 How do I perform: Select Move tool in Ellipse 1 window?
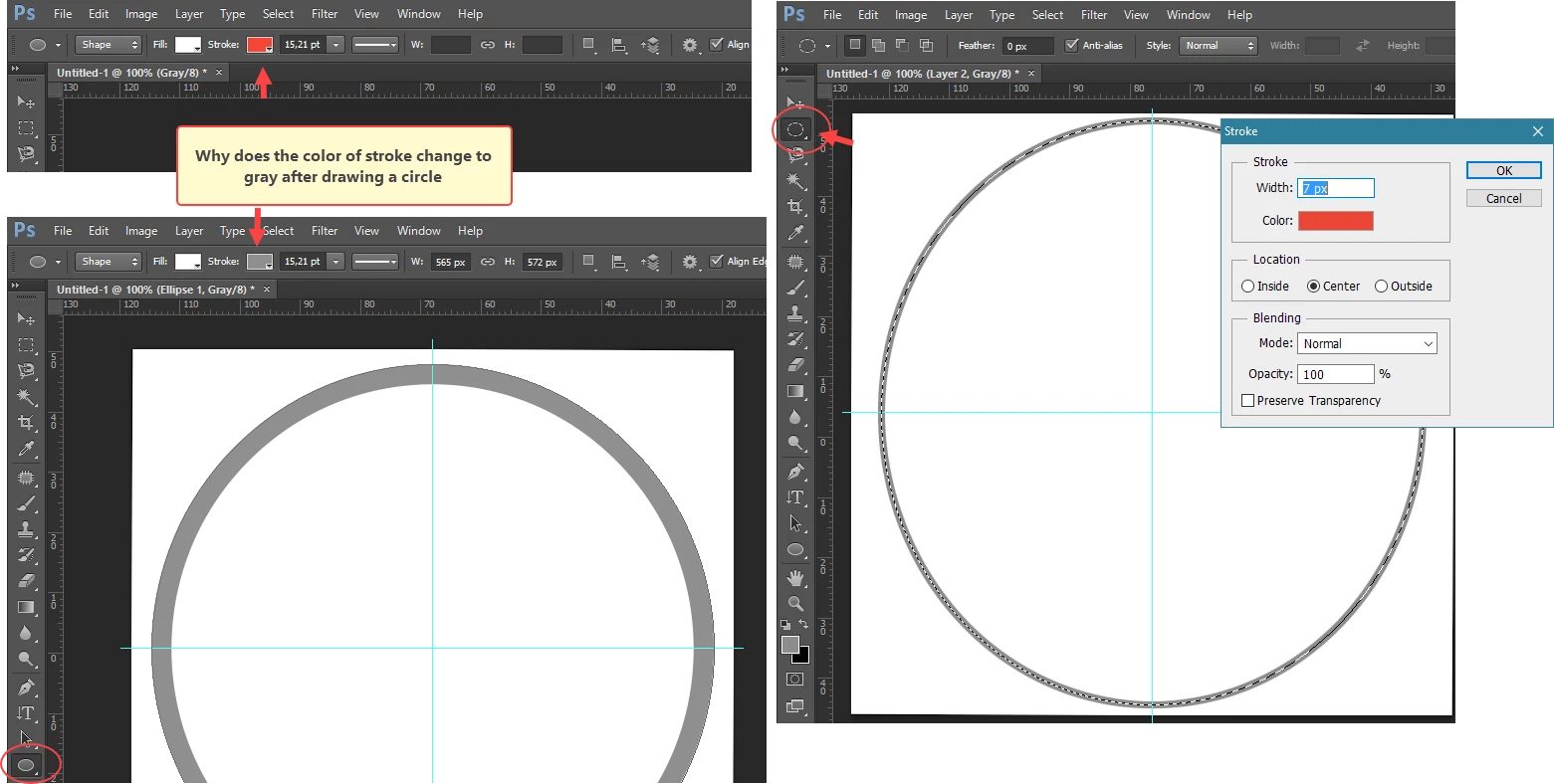click(x=27, y=319)
